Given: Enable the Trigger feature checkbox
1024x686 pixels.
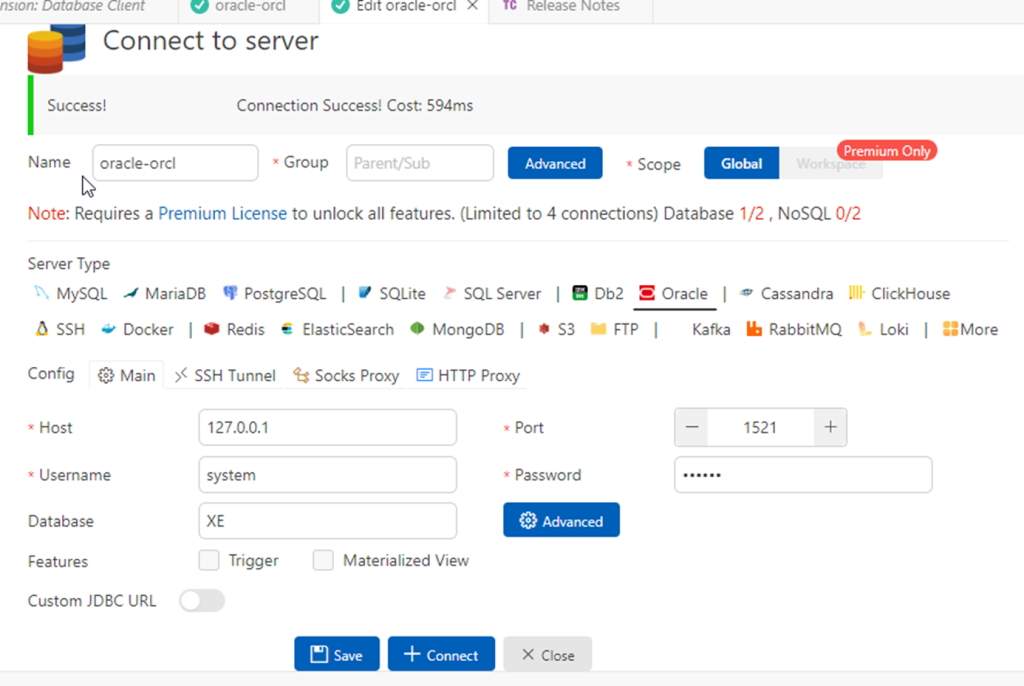Looking at the screenshot, I should [x=209, y=561].
